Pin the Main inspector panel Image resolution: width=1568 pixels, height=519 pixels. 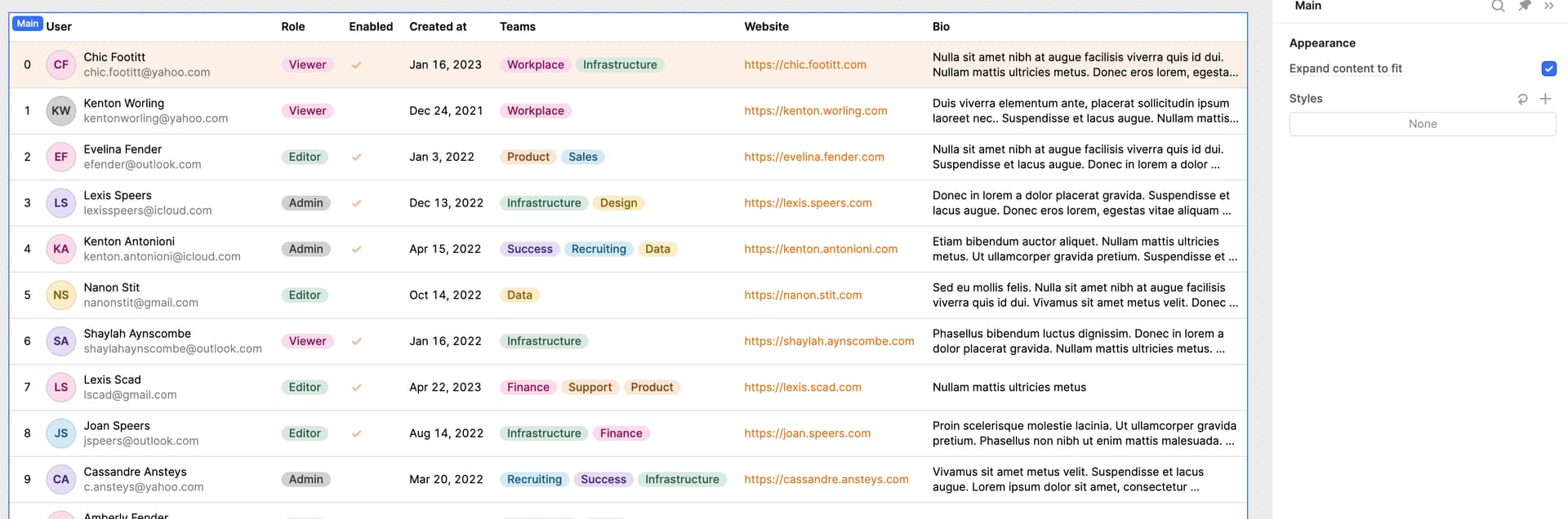(1524, 6)
